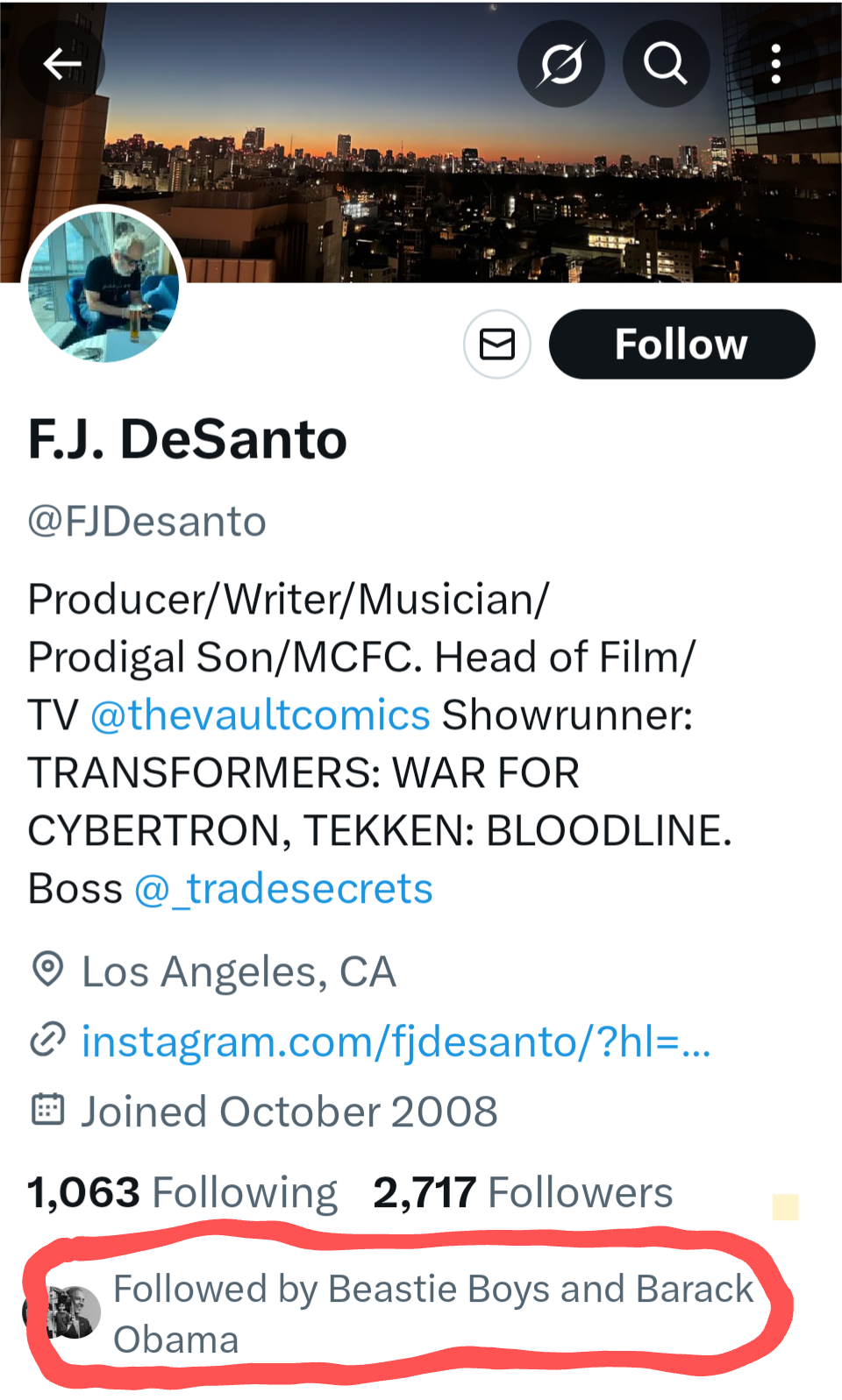Screen dimensions: 842x1400
Task: Click the location pin icon
Action: (47, 970)
